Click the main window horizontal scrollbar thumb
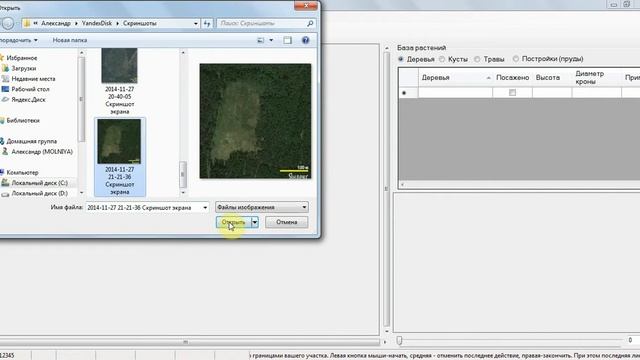 point(185,342)
